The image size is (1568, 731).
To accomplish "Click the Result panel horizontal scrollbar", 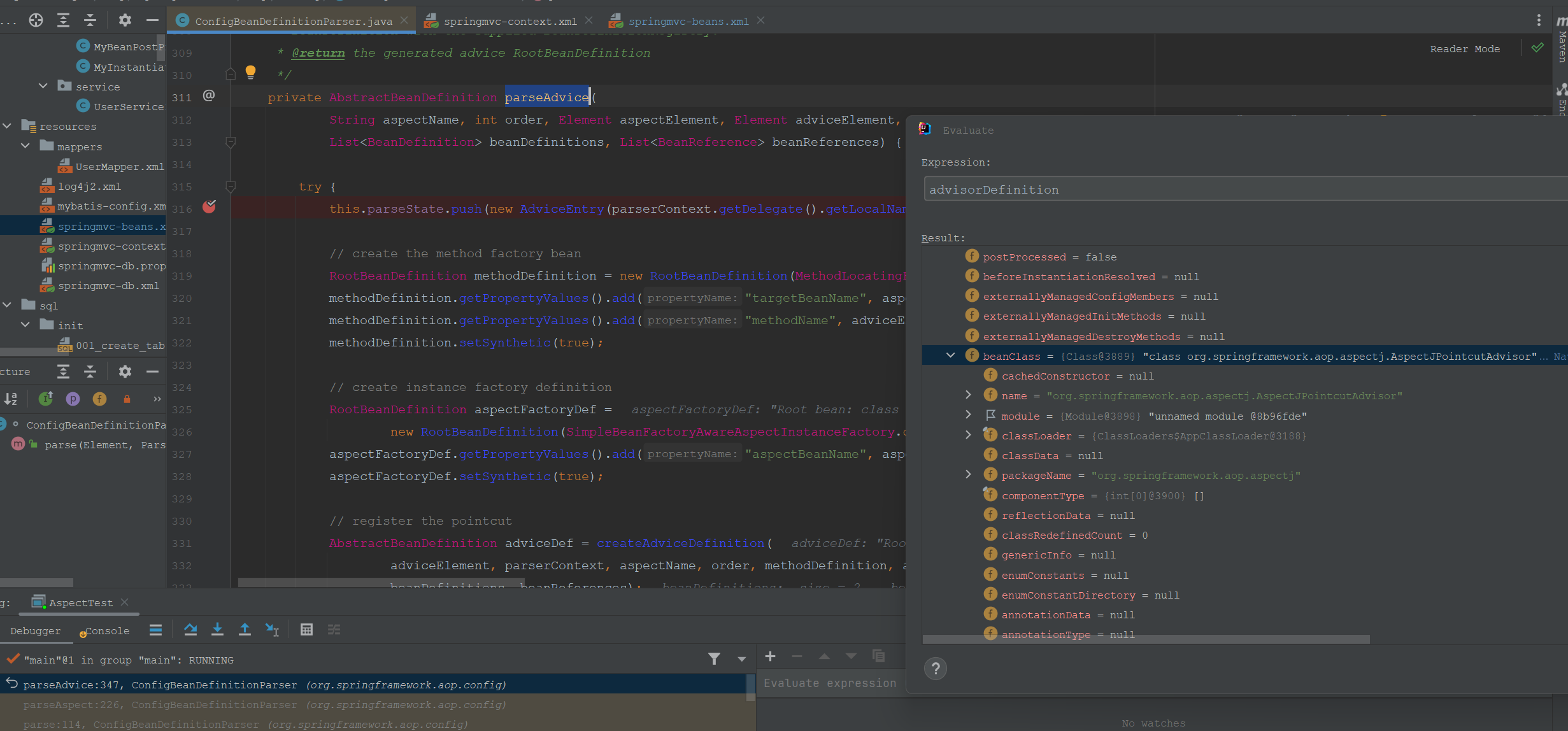I will 1145,639.
